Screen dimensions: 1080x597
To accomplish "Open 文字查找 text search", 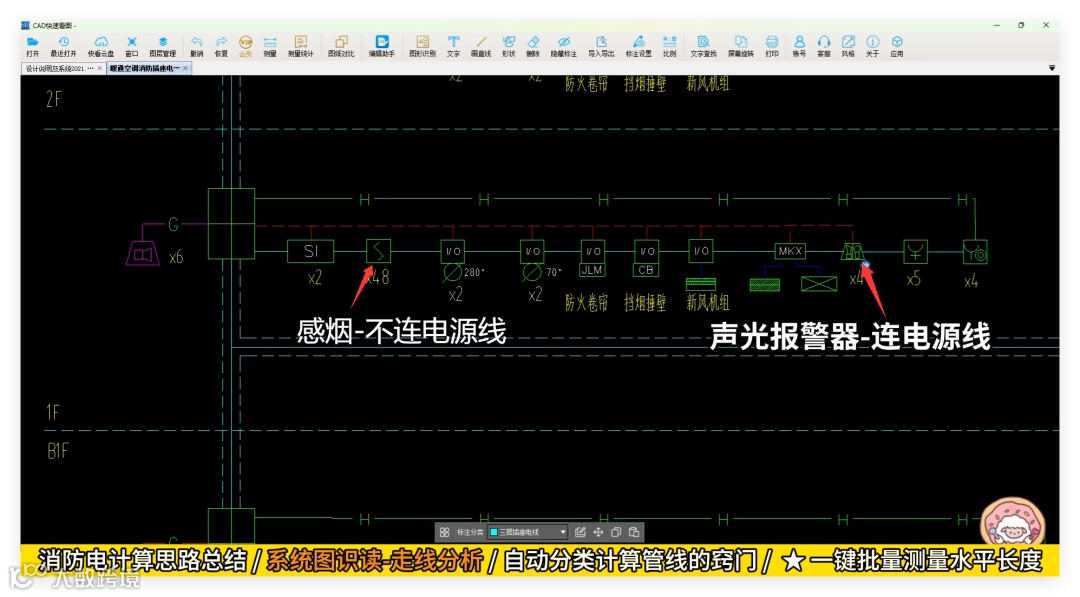I will [703, 46].
